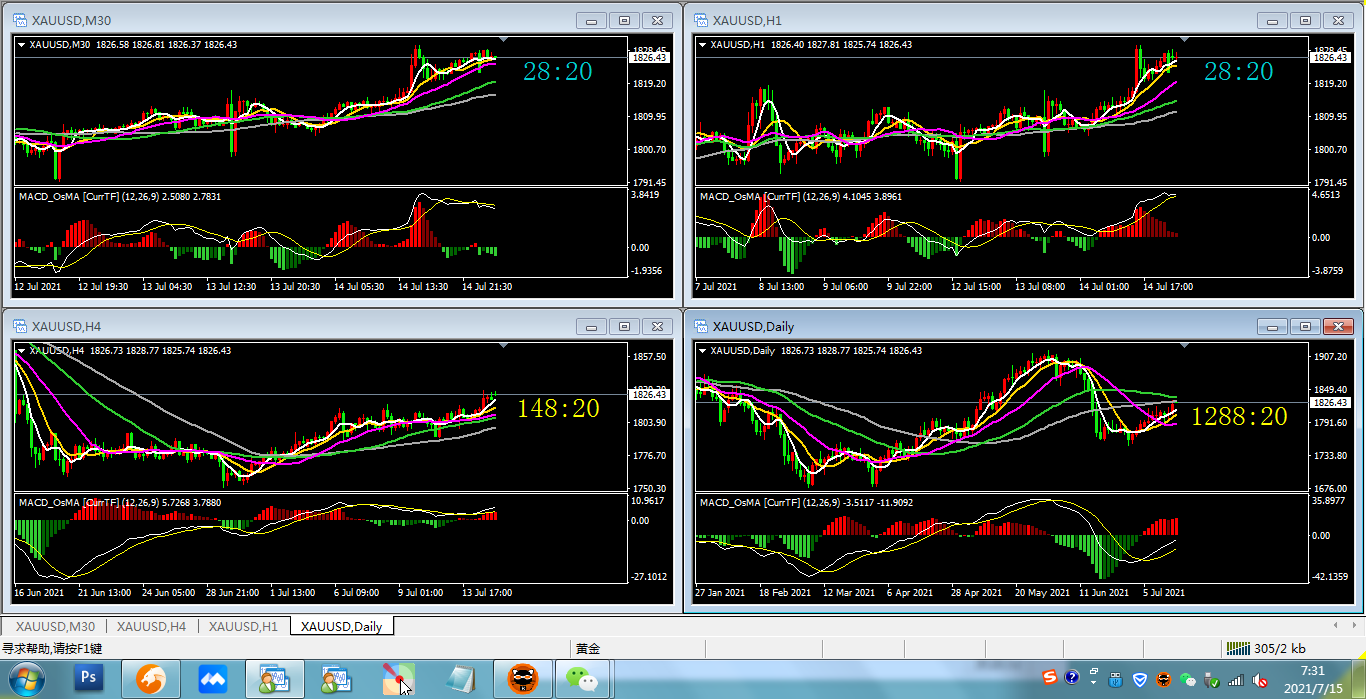Click the blue help question mark tray icon
This screenshot has width=1366, height=699.
[1072, 679]
